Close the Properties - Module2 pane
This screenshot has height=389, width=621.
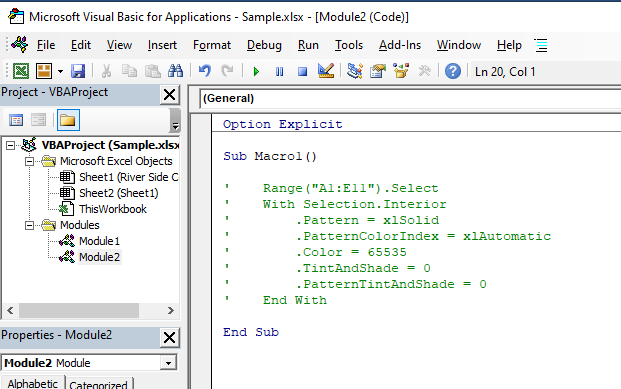(170, 338)
